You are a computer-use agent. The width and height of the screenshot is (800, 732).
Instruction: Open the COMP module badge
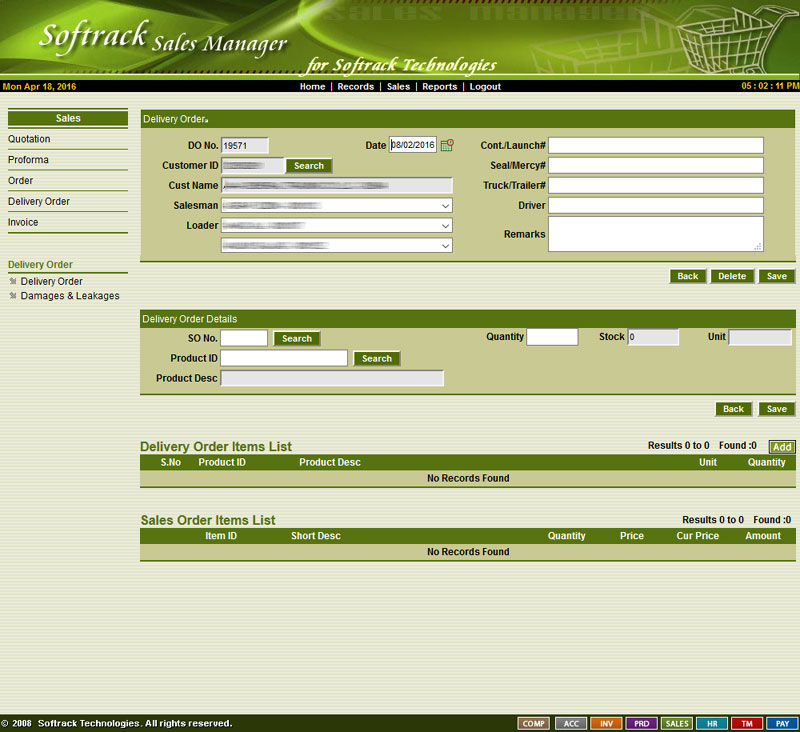[x=534, y=723]
